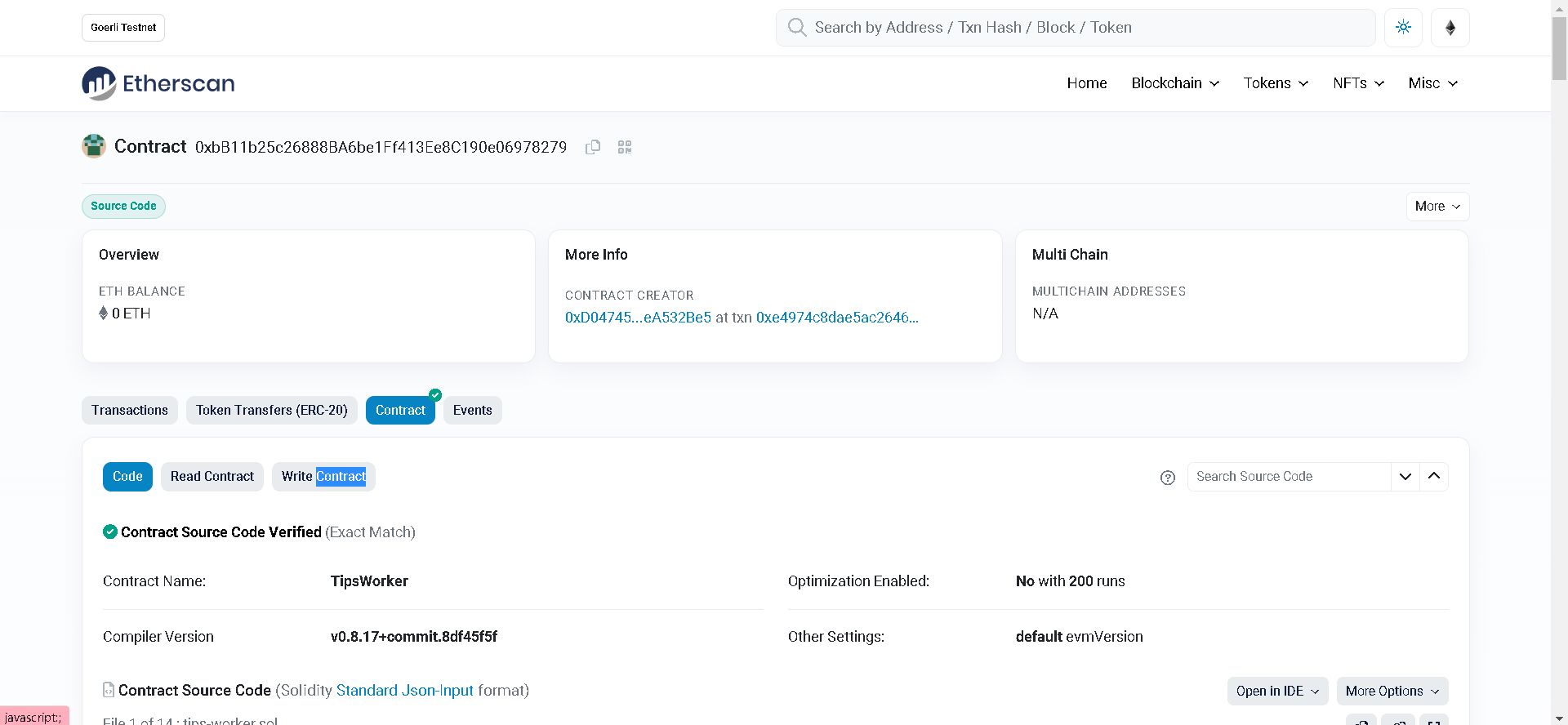Screen dimensions: 1568x725
Task: Open contract creator address 0xD04745...eA532Be5
Action: [638, 318]
